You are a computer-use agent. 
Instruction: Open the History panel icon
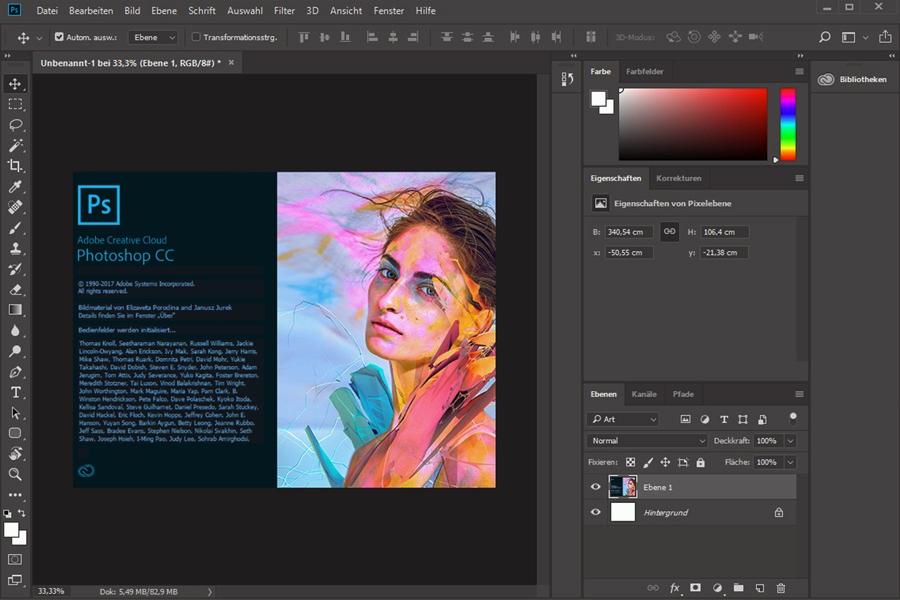tap(567, 79)
